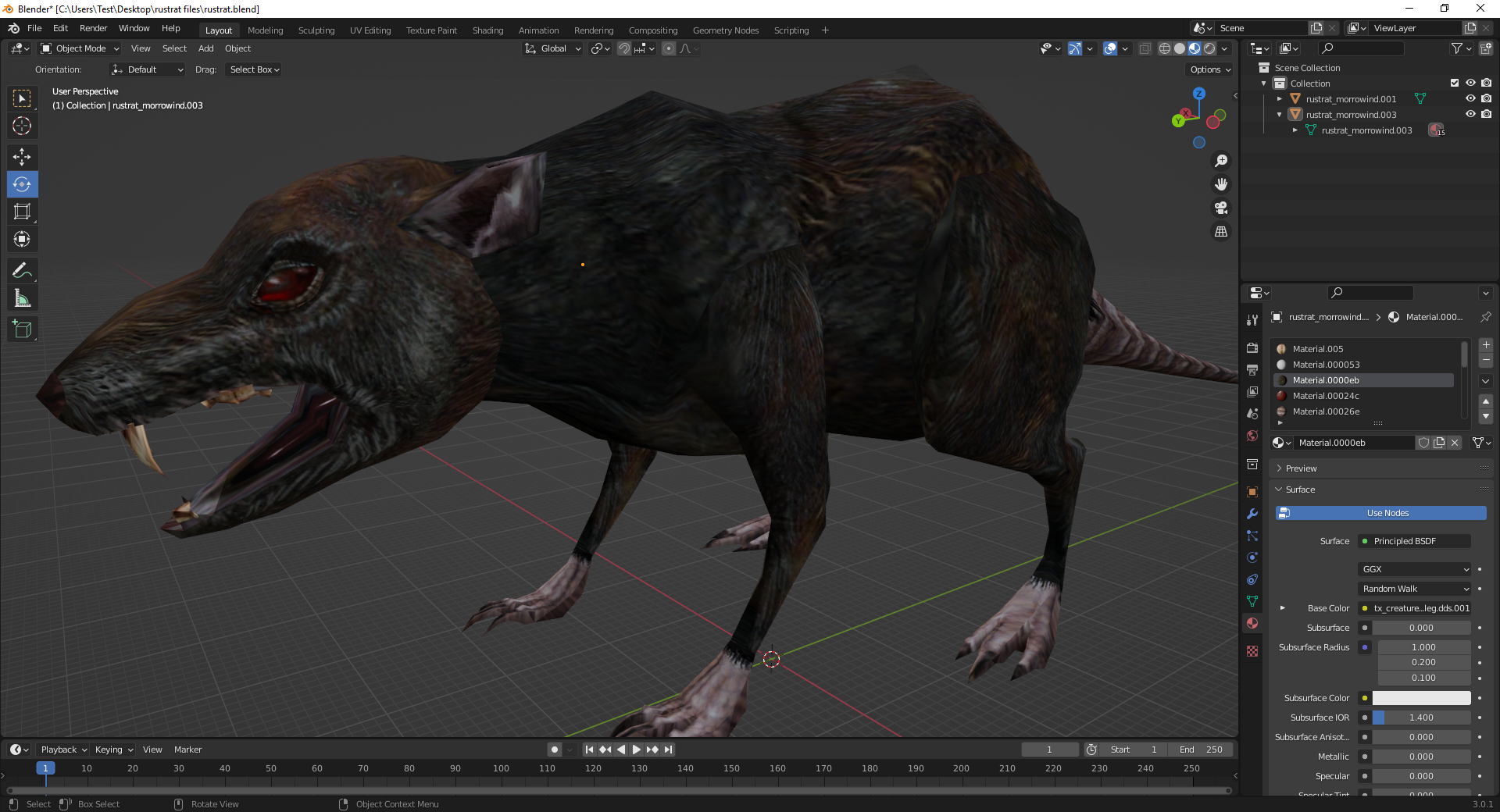Click the Subsurface Color white swatch
Image resolution: width=1500 pixels, height=812 pixels.
1421,698
